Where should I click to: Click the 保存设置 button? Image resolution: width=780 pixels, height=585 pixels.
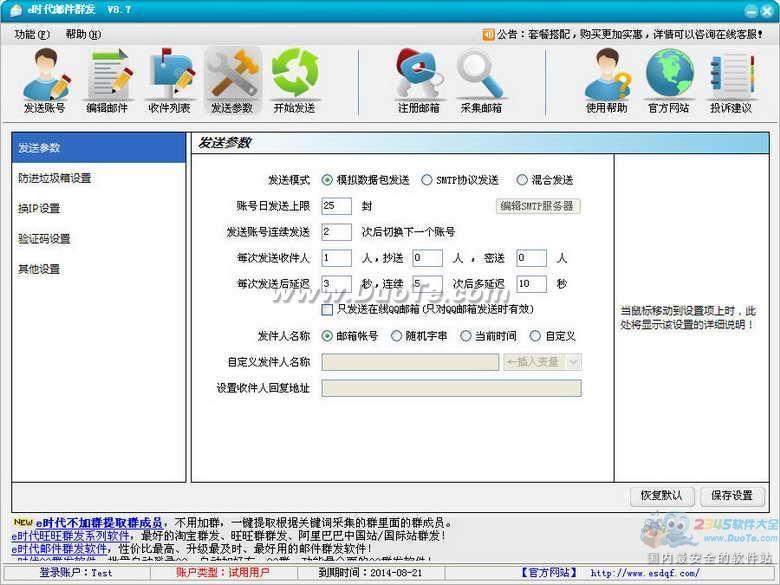732,495
